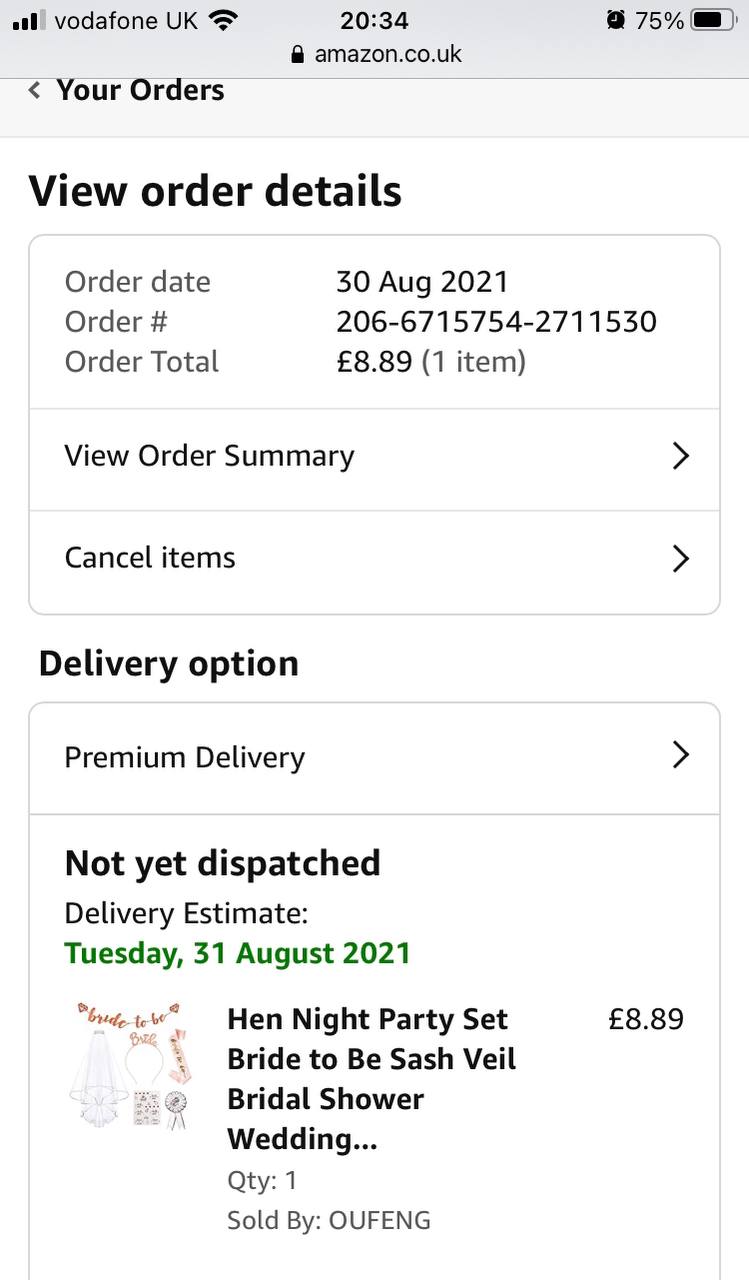Screen dimensions: 749x1280
Task: Open Cancel items chevron arrow
Action: coord(680,558)
